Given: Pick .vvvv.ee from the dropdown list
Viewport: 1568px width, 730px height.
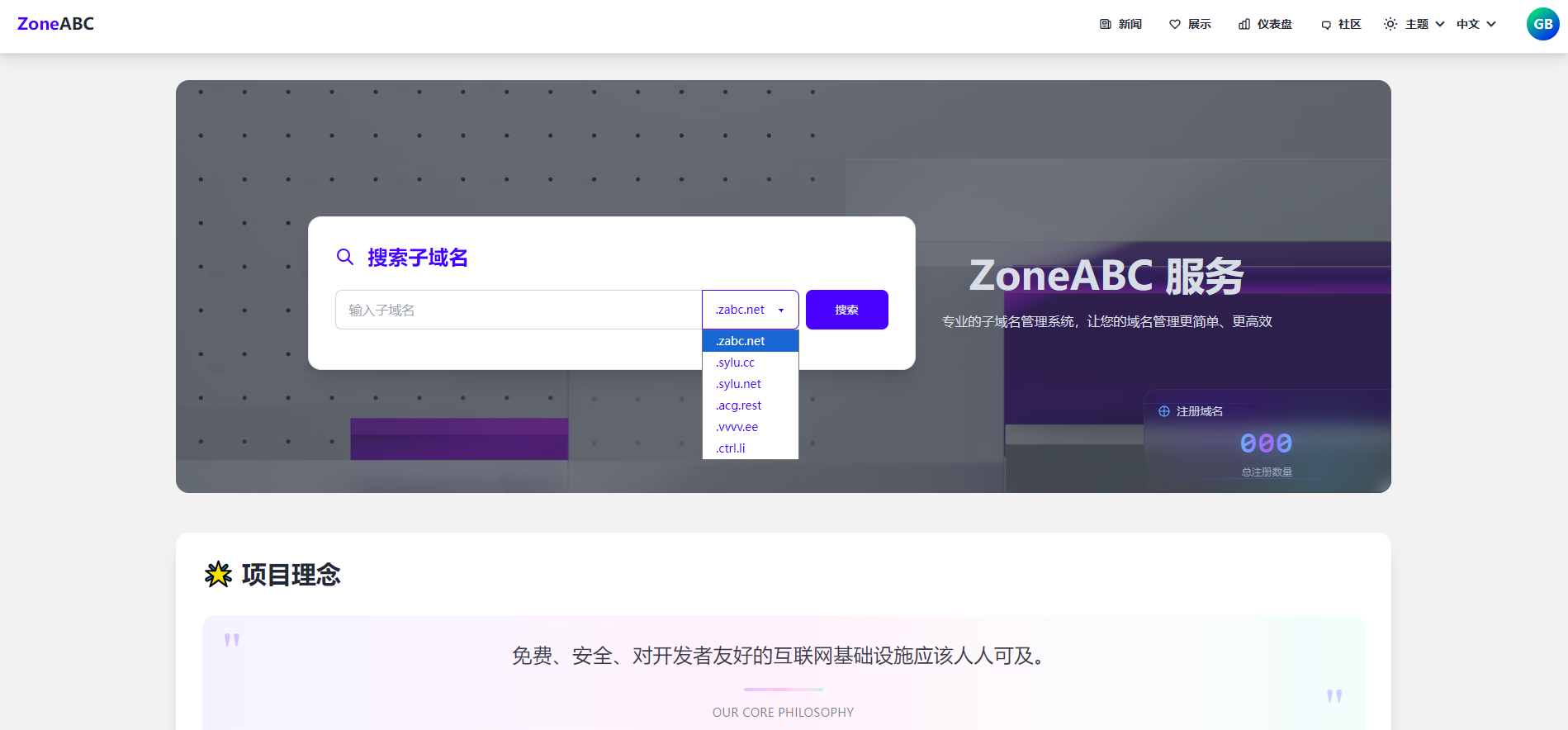Looking at the screenshot, I should [737, 427].
